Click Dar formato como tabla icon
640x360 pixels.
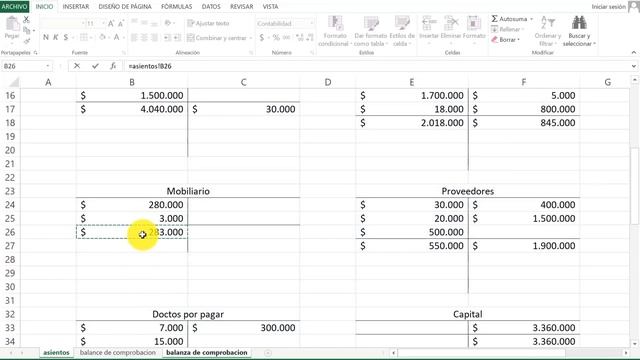point(371,24)
